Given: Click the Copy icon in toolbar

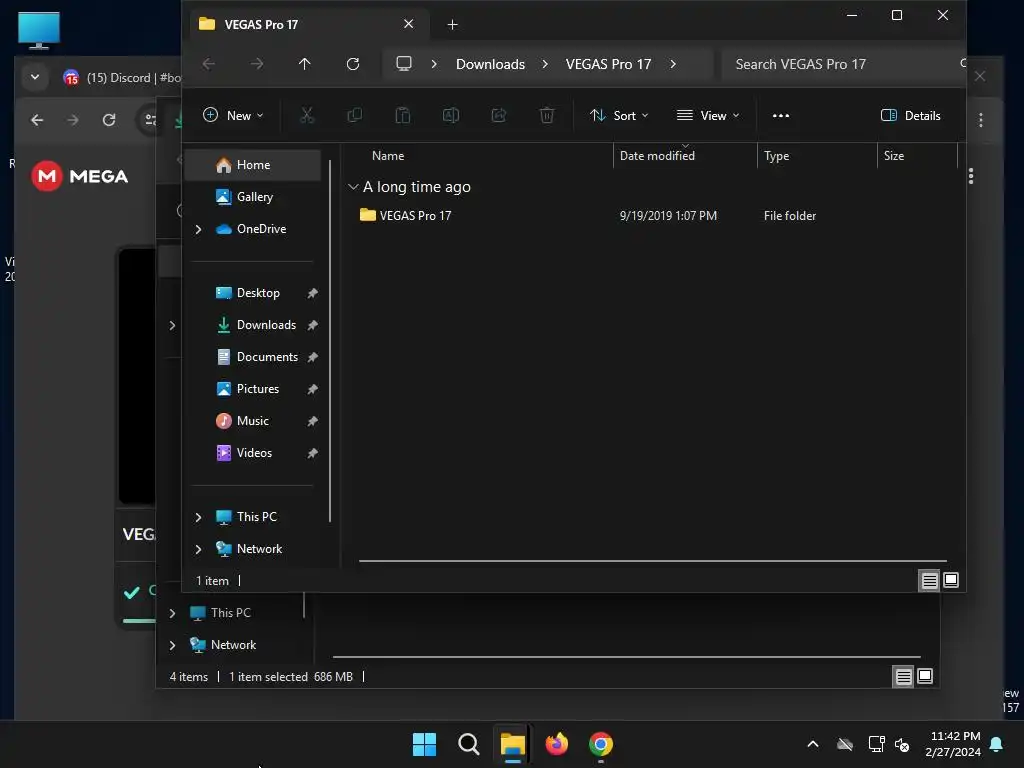Looking at the screenshot, I should click(x=355, y=116).
